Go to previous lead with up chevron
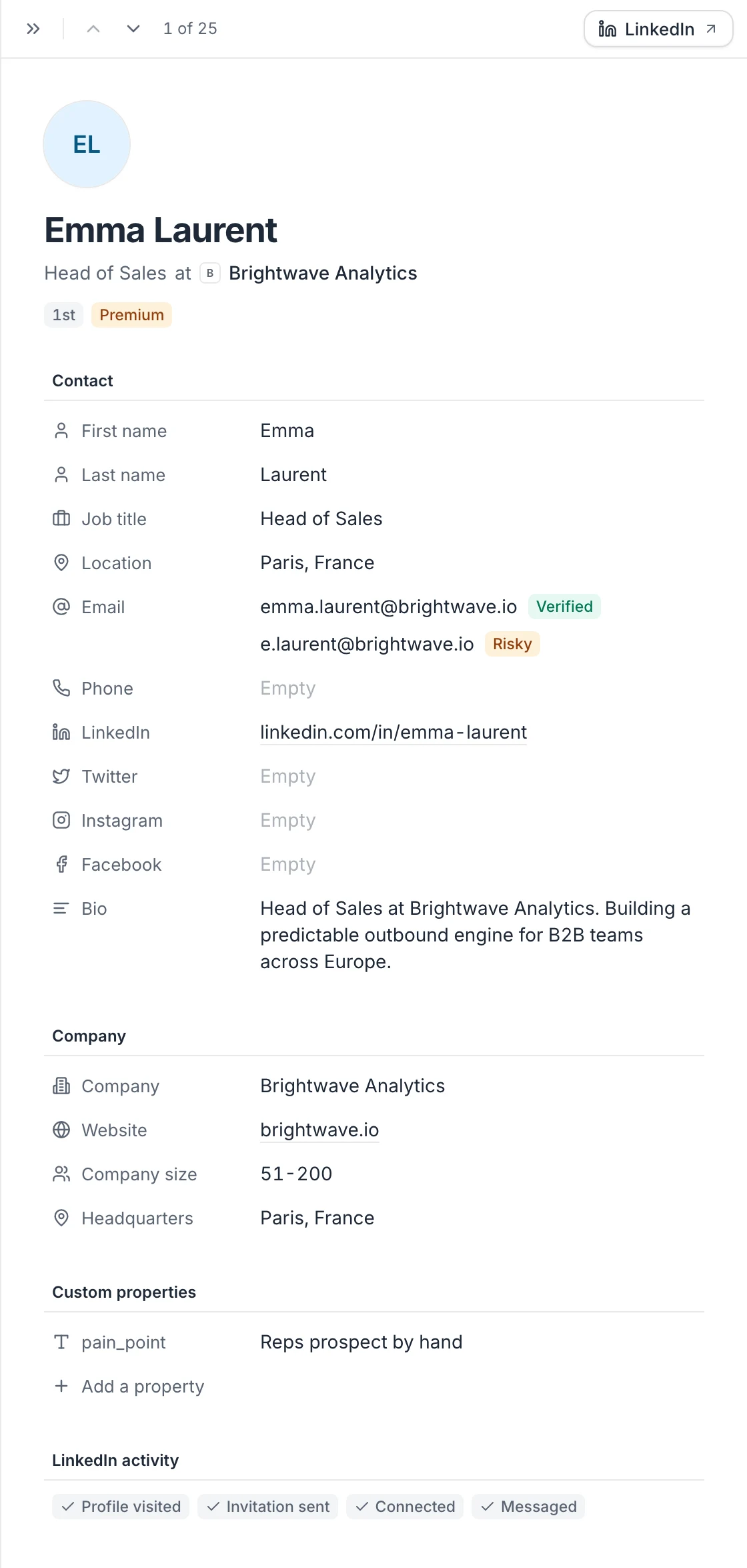 (93, 29)
